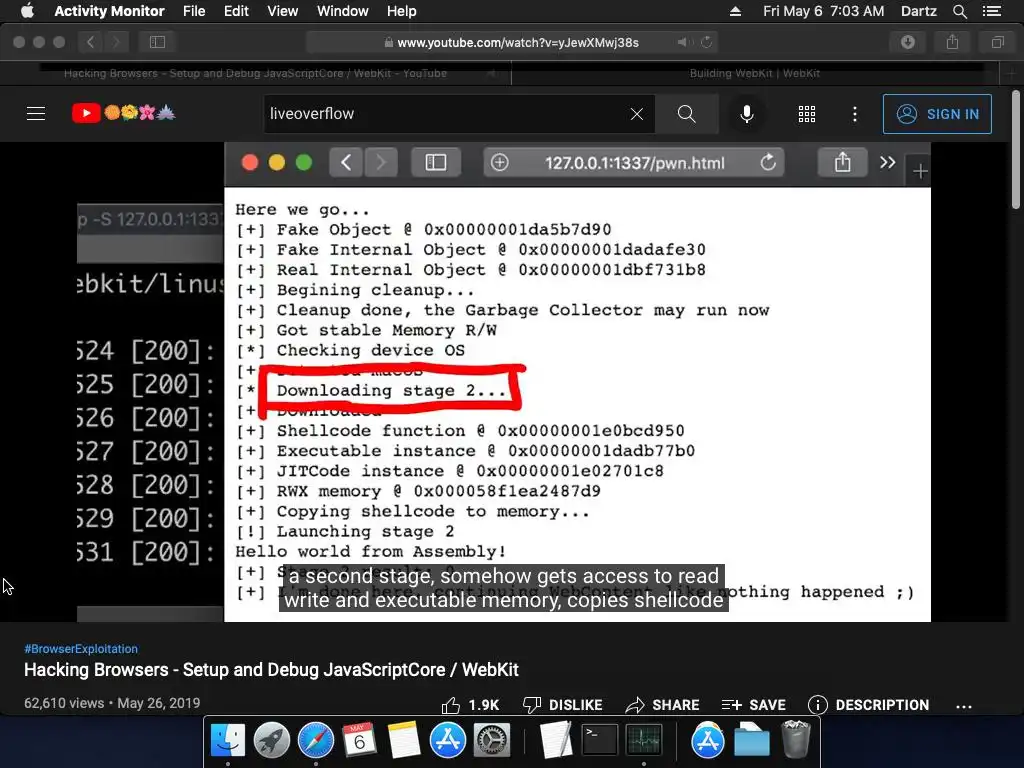Click the video title text

[271, 669]
